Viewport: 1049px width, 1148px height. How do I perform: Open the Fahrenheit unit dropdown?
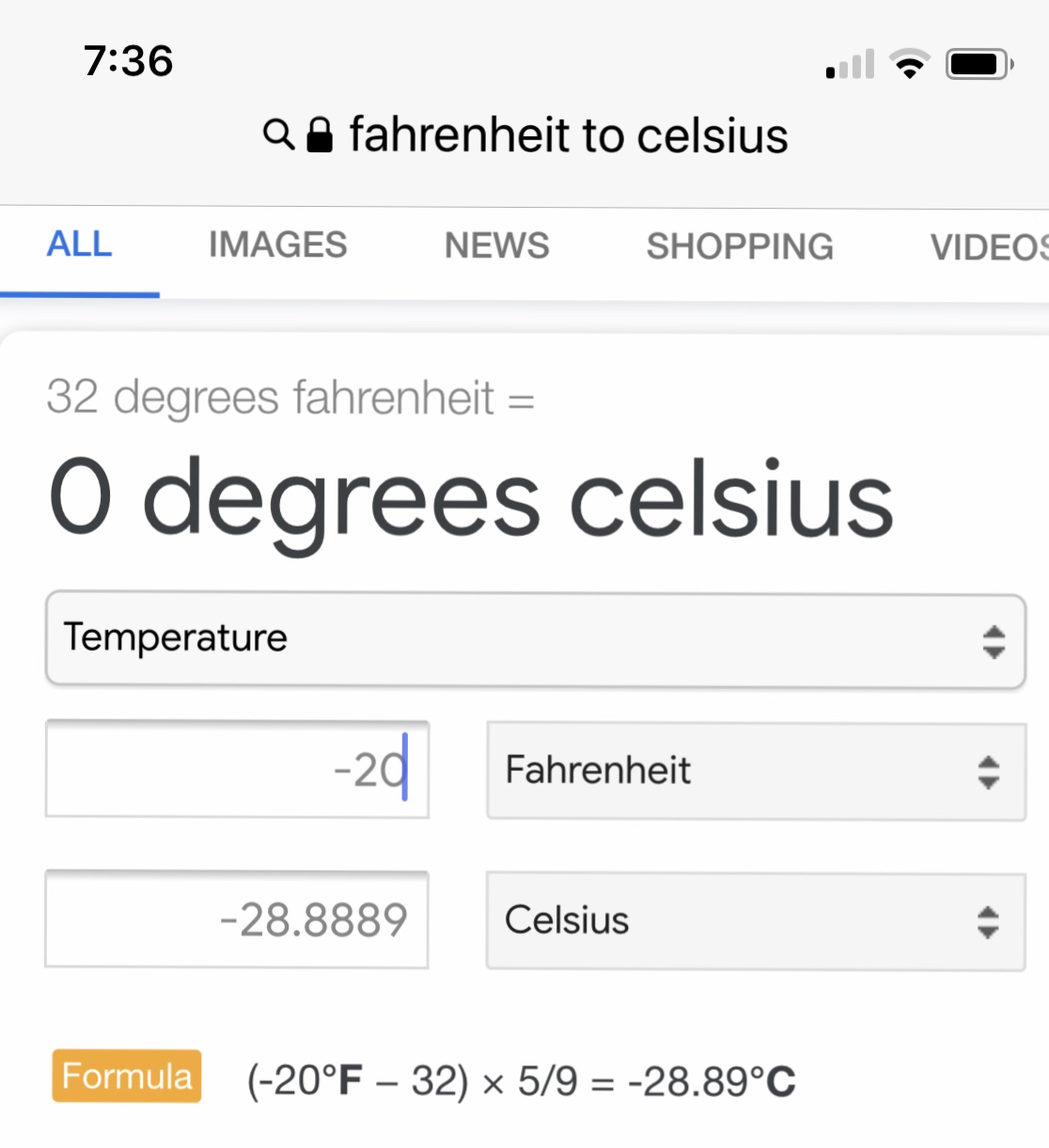tap(756, 771)
